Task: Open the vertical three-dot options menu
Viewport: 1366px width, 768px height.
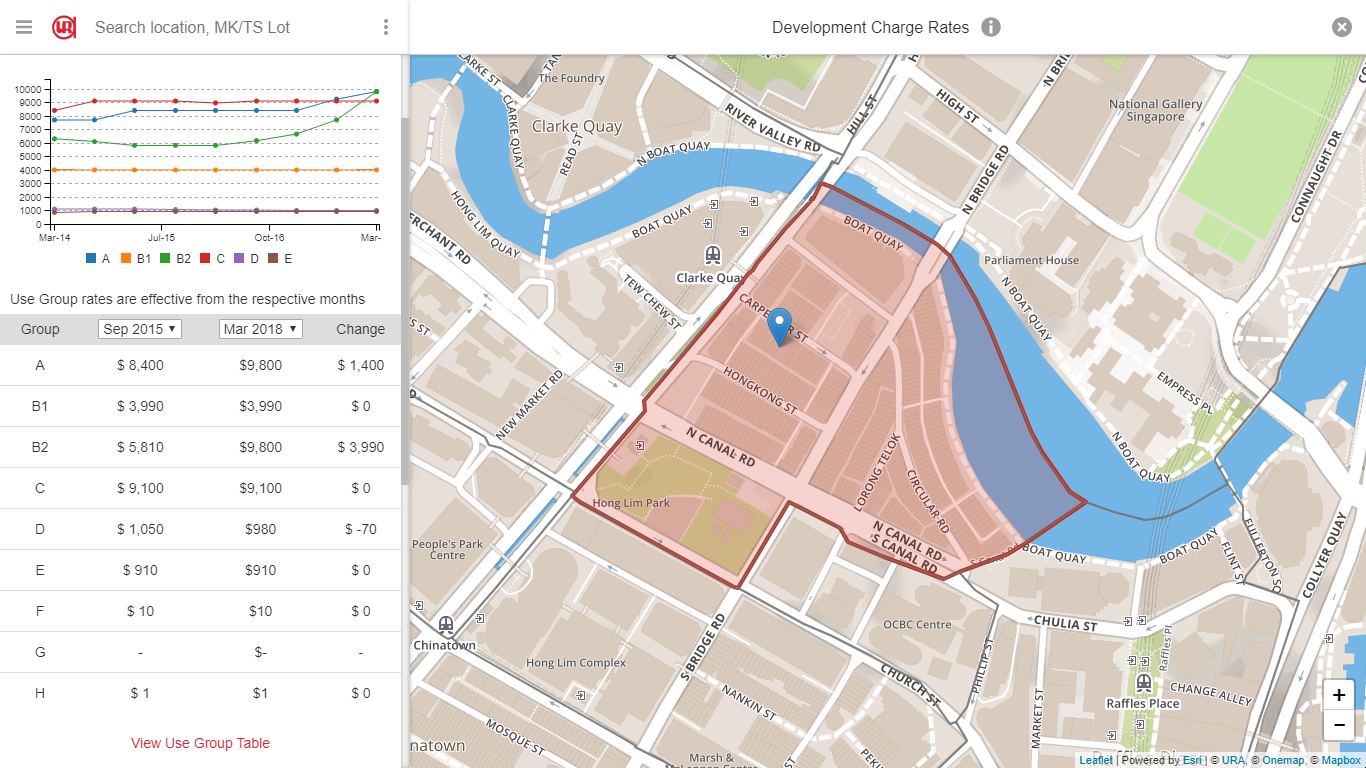Action: coord(386,27)
